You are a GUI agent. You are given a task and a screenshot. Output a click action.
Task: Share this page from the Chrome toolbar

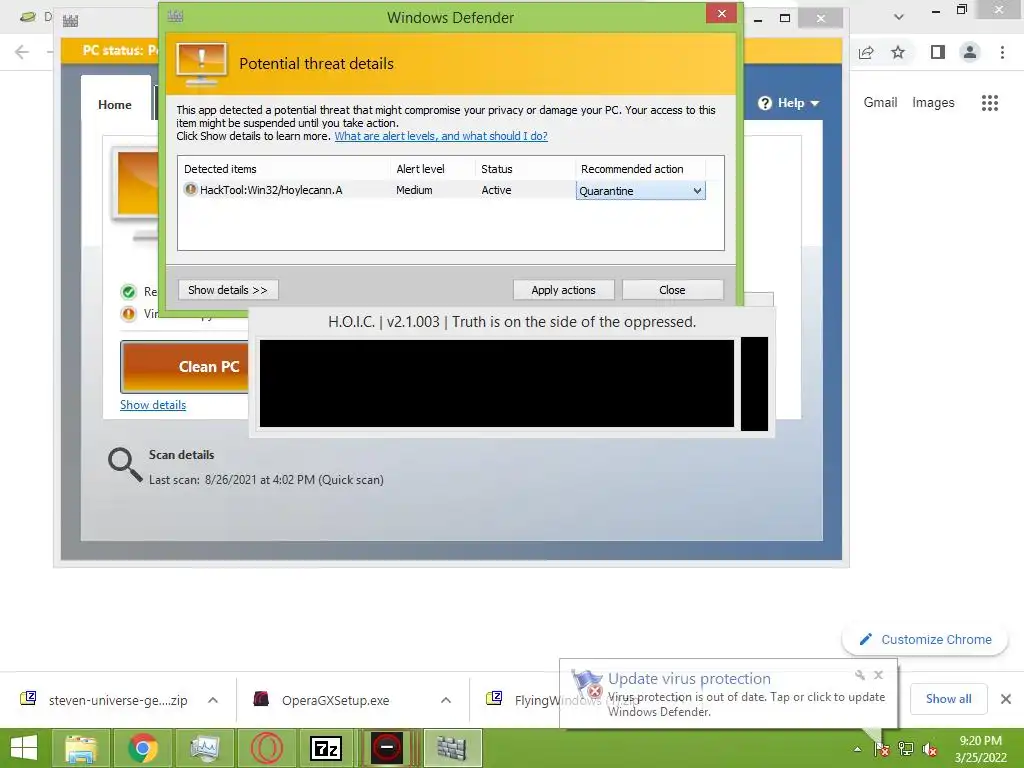coord(866,52)
